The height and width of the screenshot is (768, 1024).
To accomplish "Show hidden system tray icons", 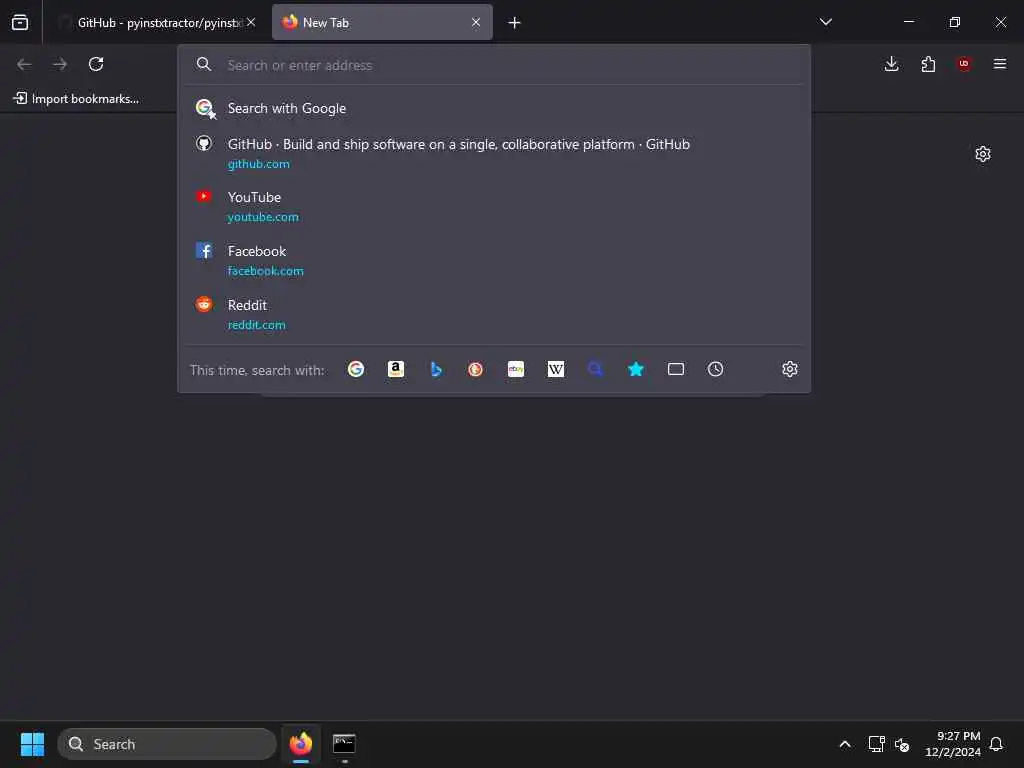I will tap(845, 744).
